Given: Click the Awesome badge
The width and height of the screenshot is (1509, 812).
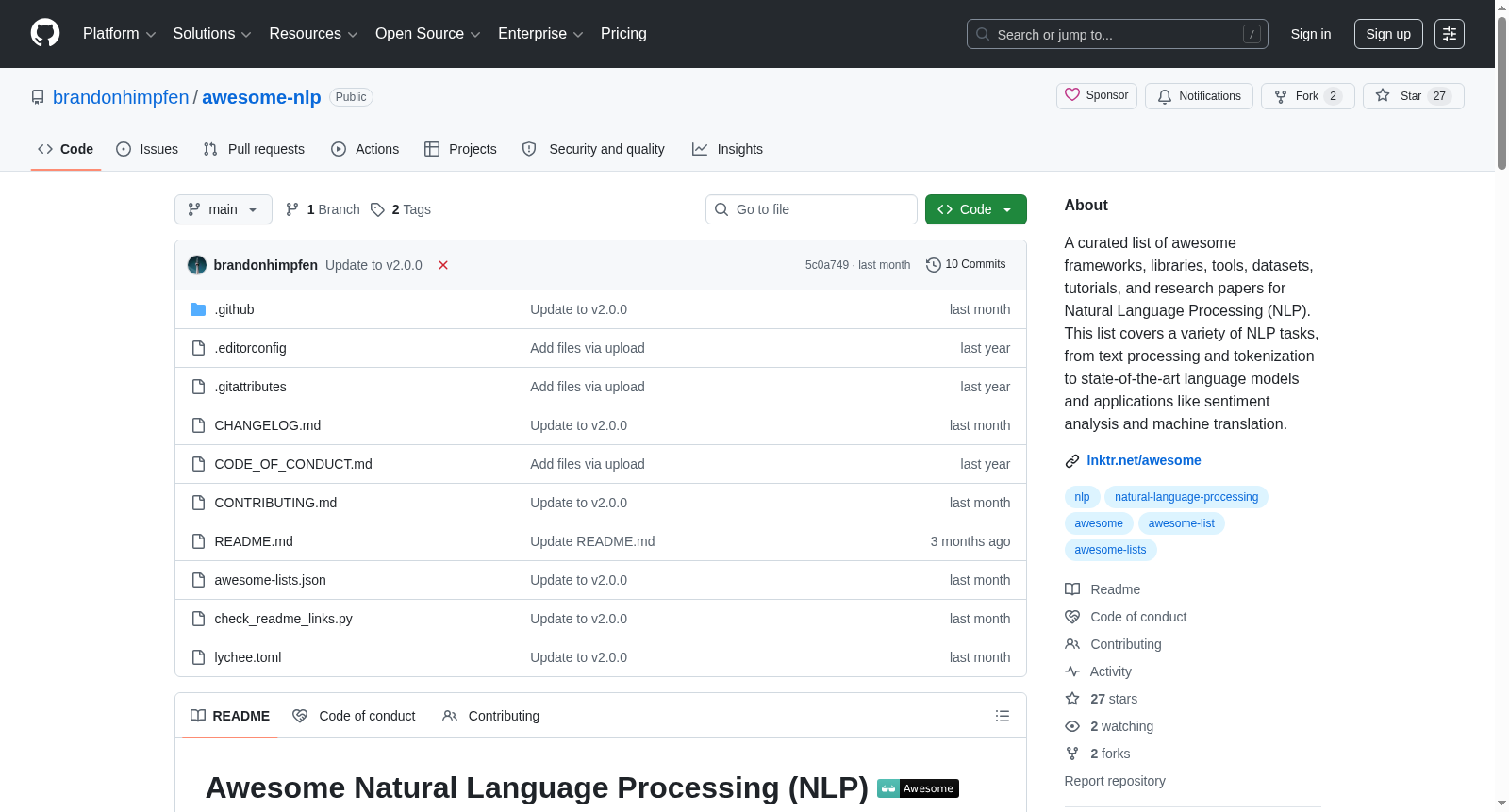Looking at the screenshot, I should tap(918, 788).
